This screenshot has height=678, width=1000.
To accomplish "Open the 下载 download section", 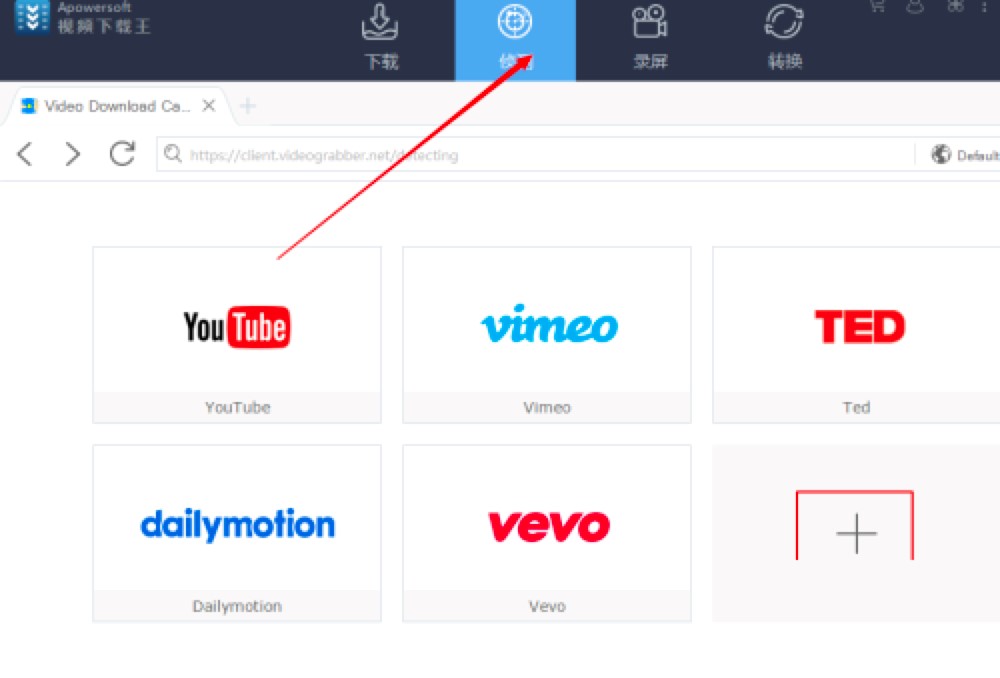I will coord(381,37).
